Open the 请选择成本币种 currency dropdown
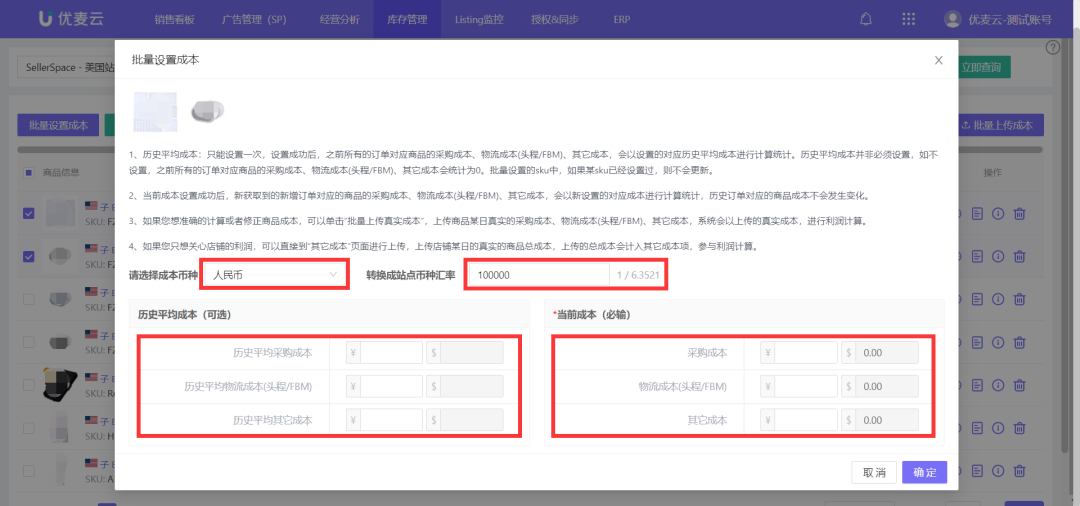Screen dimensions: 1080x506 (x=275, y=274)
